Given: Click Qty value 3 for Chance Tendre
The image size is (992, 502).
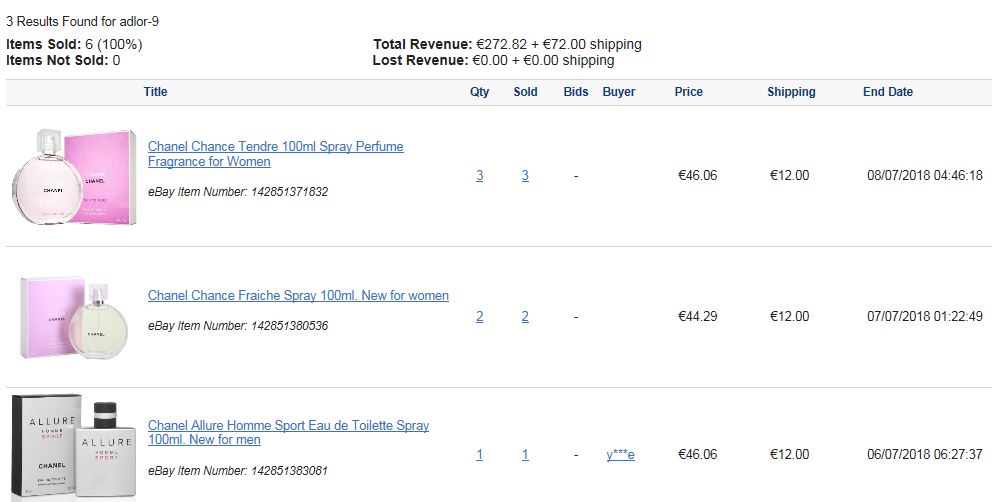Looking at the screenshot, I should coord(480,175).
